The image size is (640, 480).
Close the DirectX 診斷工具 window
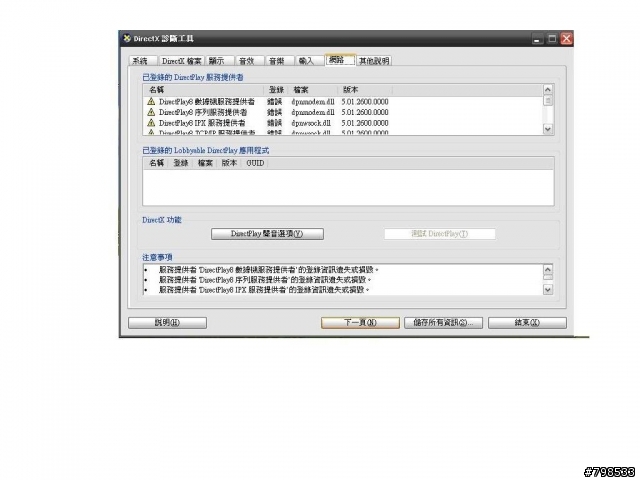[x=567, y=39]
